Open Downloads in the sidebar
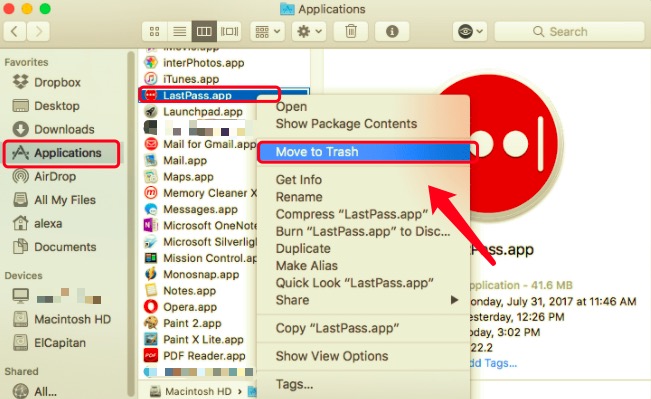 [64, 130]
